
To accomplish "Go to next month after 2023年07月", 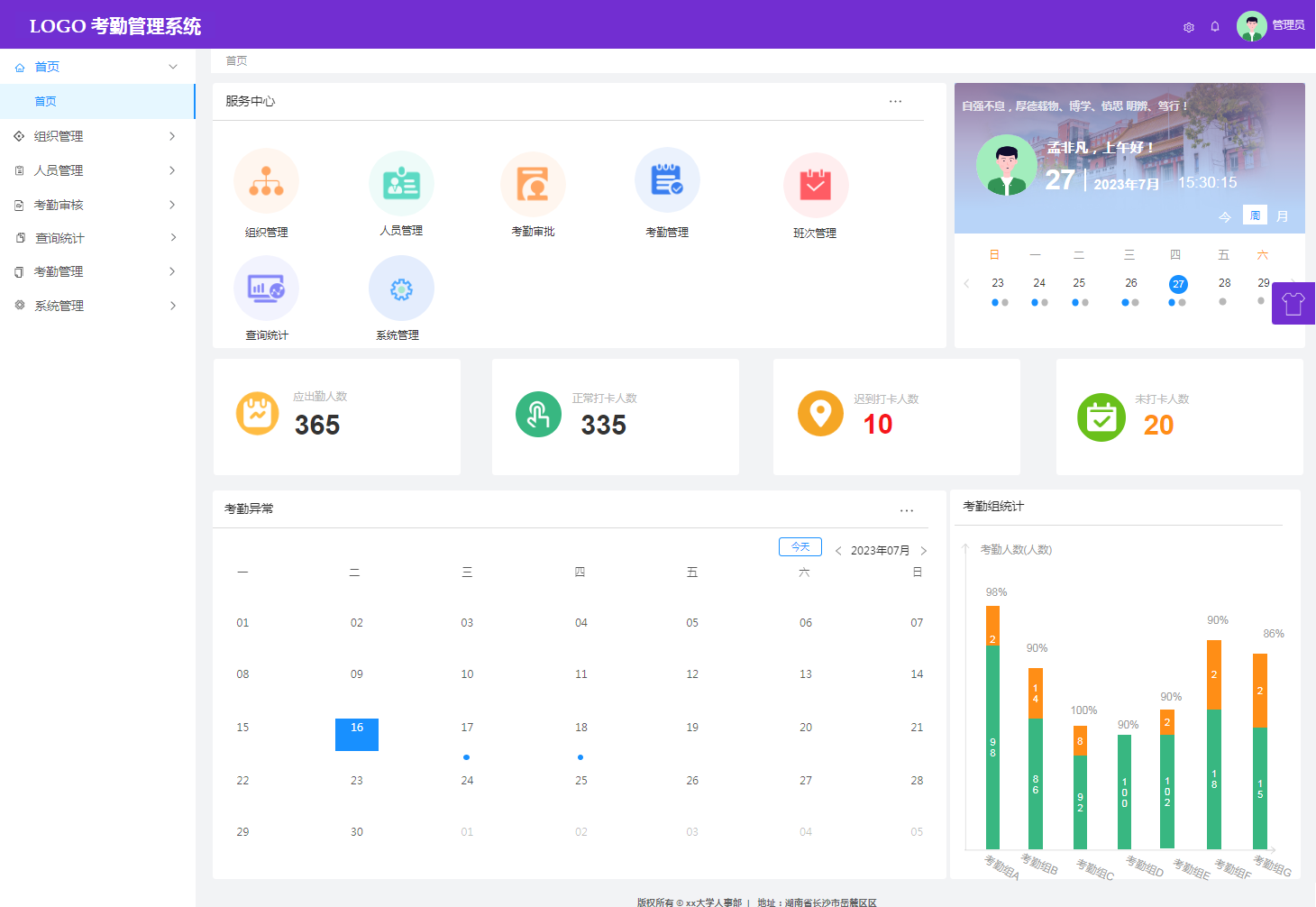I will pos(924,551).
